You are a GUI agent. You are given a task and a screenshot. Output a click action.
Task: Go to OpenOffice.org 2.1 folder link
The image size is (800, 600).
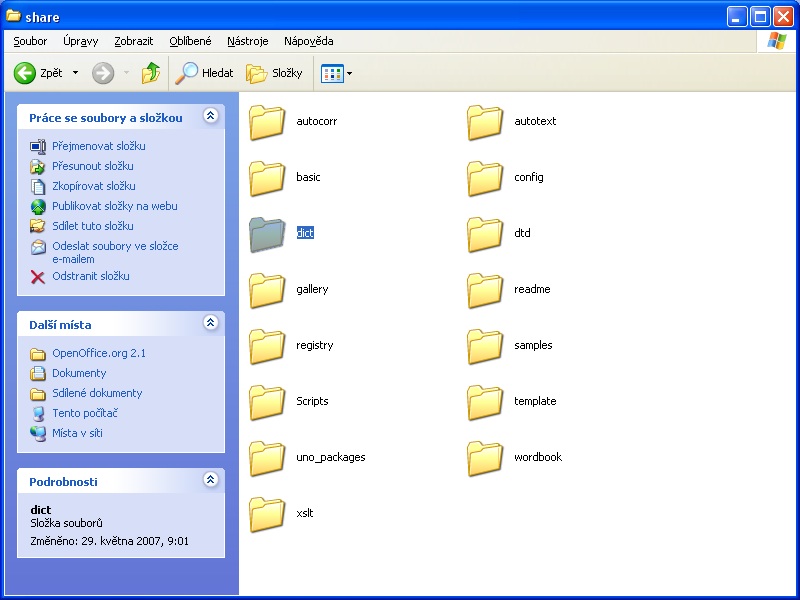[99, 353]
